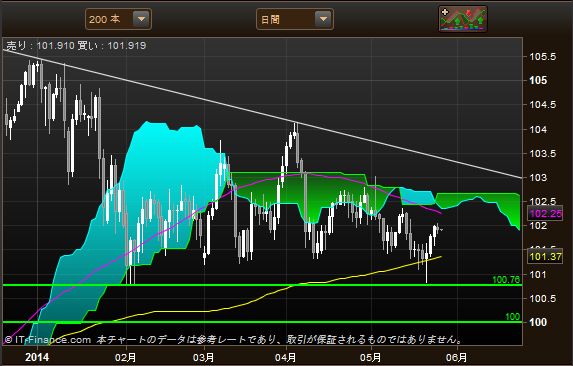573x366 pixels.
Task: Open the IT-Finance.com copyright link
Action: [x=48, y=340]
